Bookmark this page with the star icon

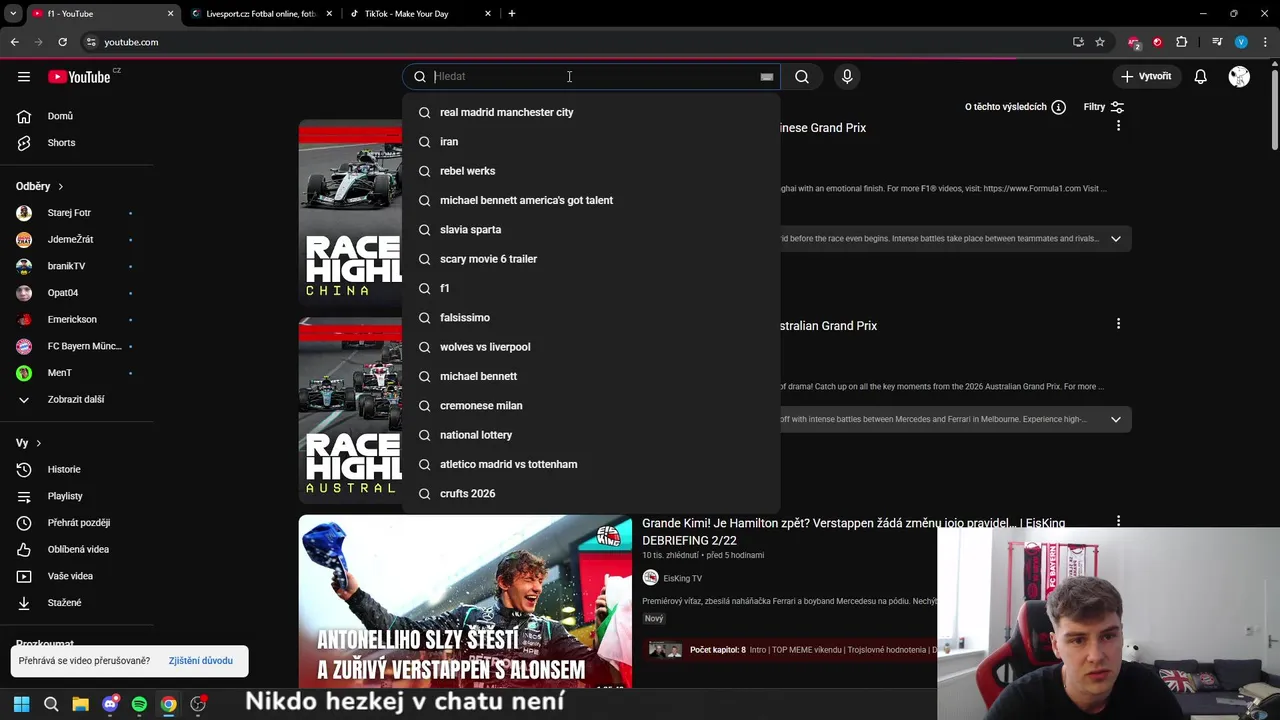[1100, 42]
